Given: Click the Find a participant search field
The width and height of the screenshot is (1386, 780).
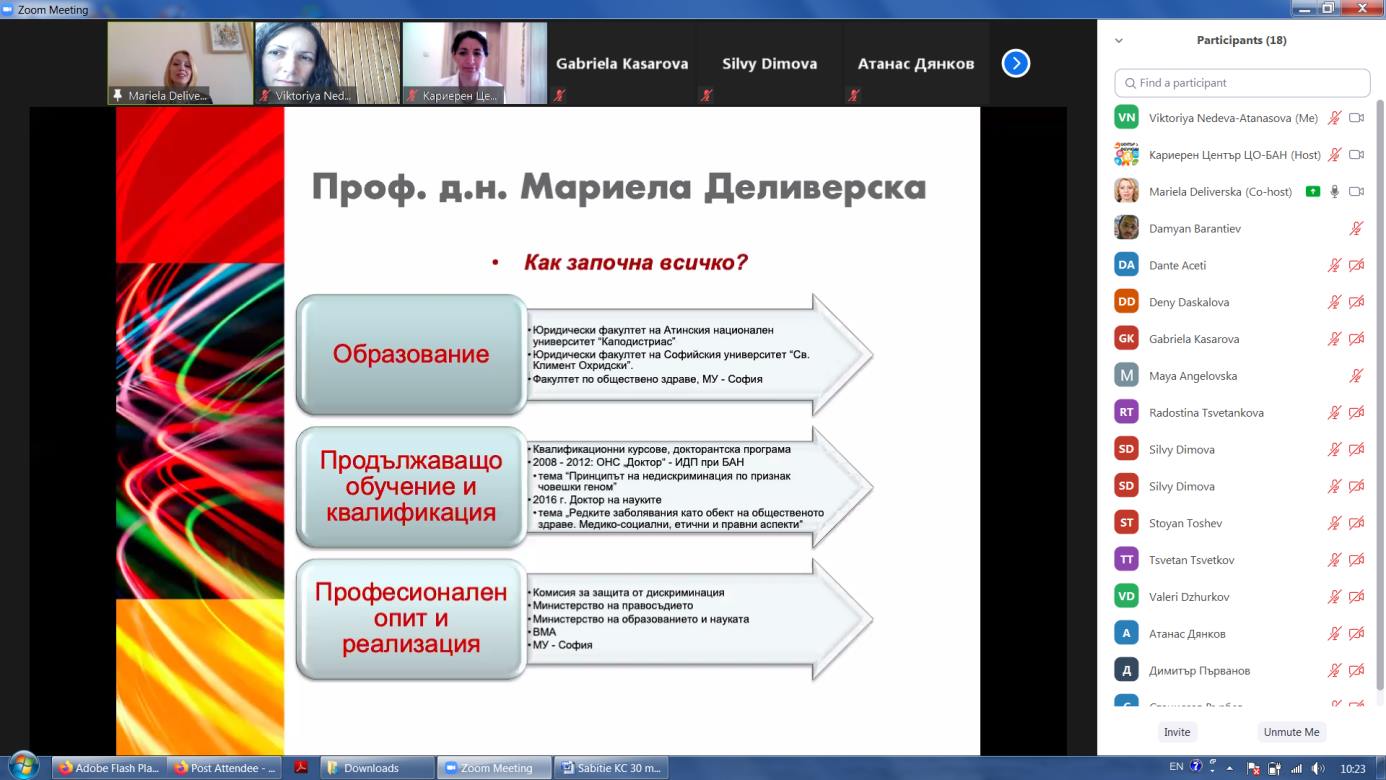Looking at the screenshot, I should (1242, 83).
